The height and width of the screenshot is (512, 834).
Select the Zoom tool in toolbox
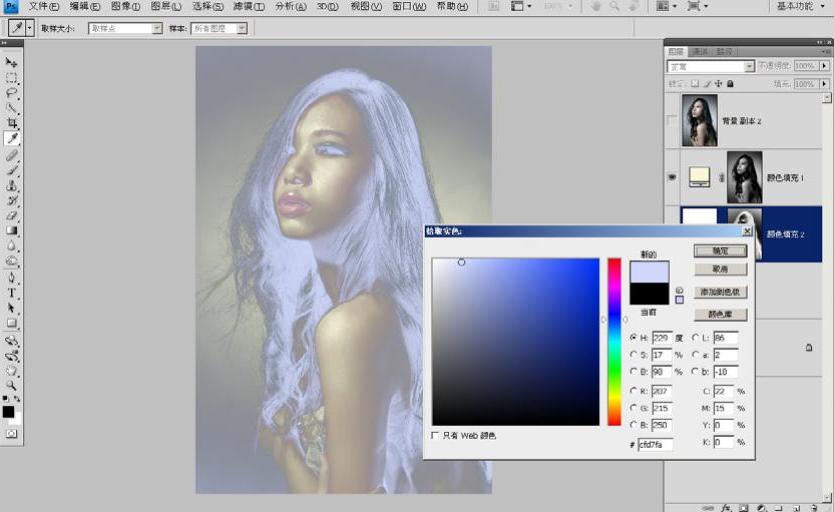11,385
